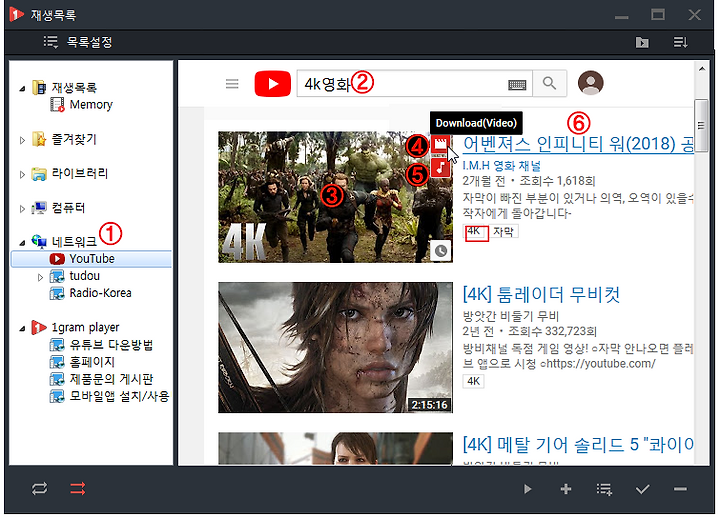Click the music note audio download icon
This screenshot has height=518, width=720.
tap(440, 167)
